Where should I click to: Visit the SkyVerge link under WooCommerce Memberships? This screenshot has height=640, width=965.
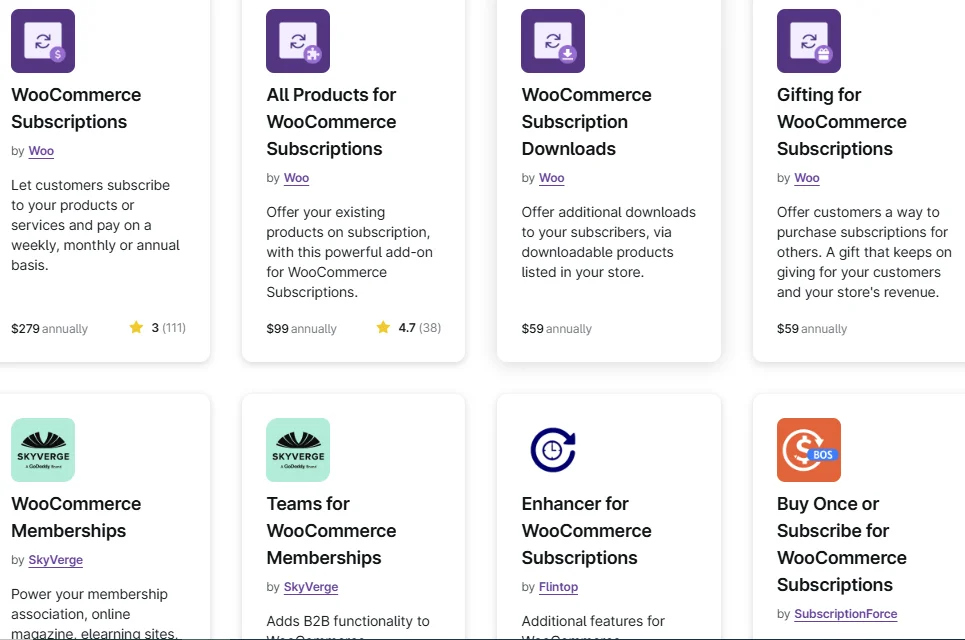(x=55, y=560)
